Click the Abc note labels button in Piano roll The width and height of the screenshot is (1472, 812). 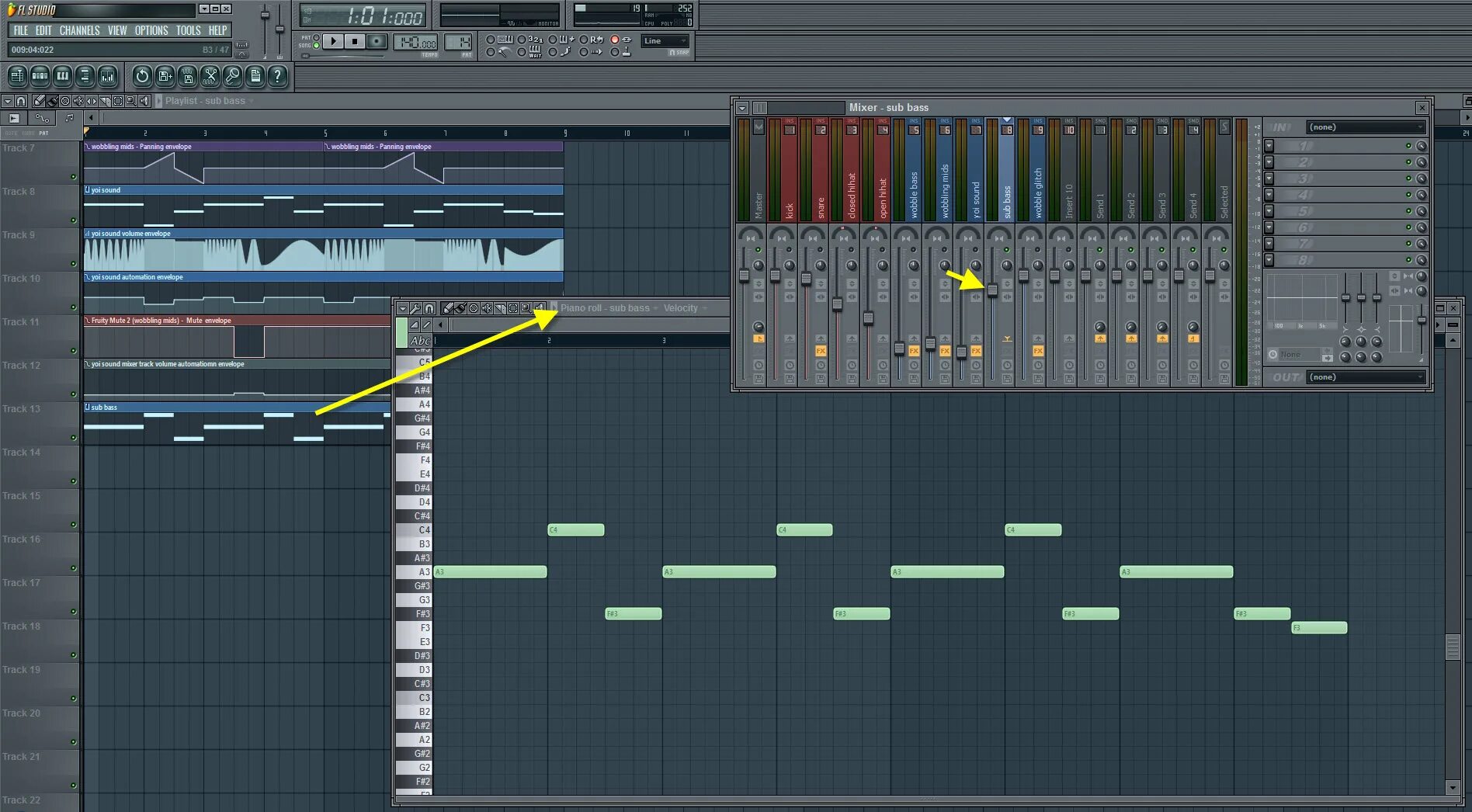[x=420, y=340]
